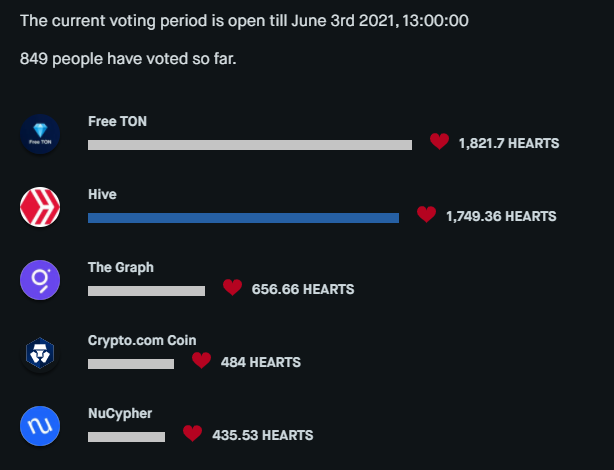
Task: Click the heart icon beside Hive votes
Action: click(x=426, y=215)
